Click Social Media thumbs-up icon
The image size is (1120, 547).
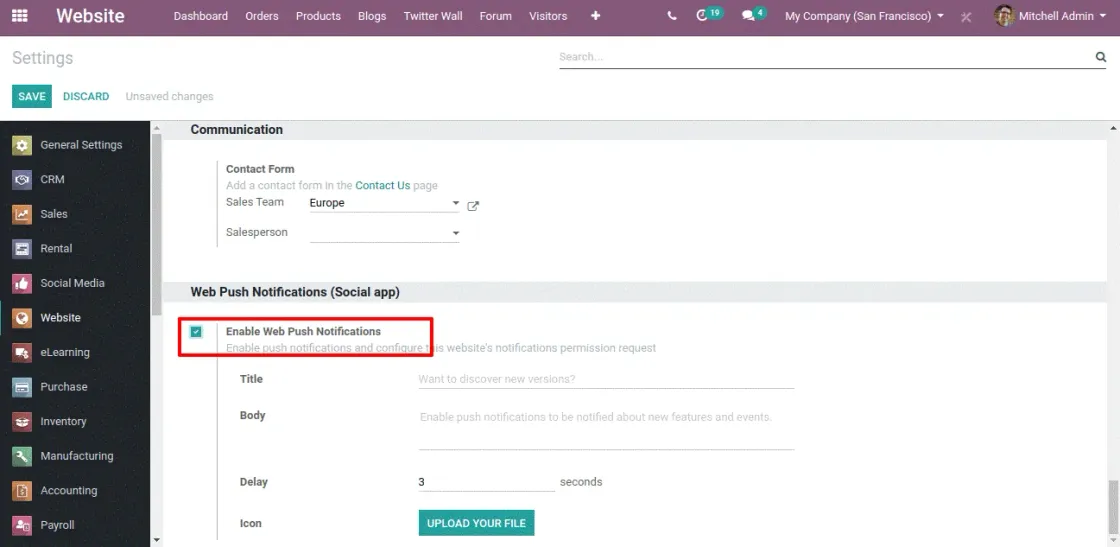[x=22, y=283]
